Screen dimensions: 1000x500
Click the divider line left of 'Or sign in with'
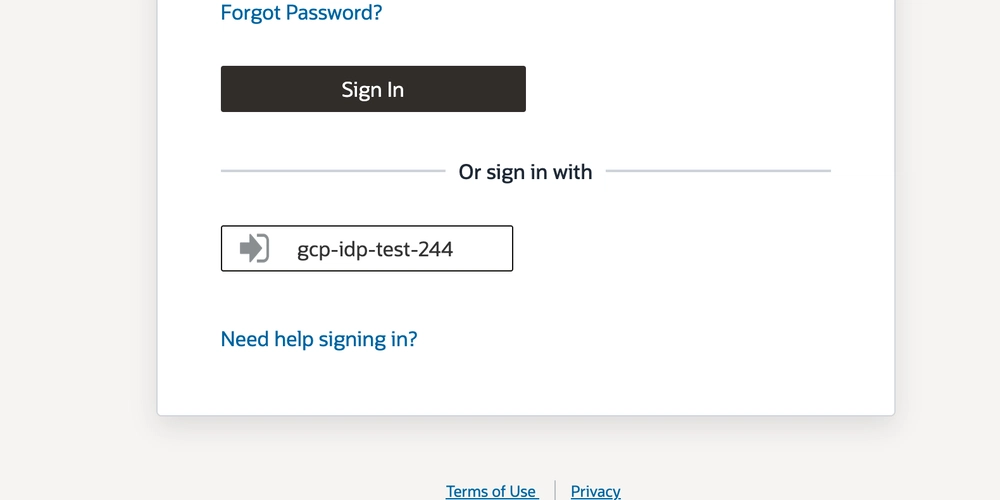coord(333,171)
